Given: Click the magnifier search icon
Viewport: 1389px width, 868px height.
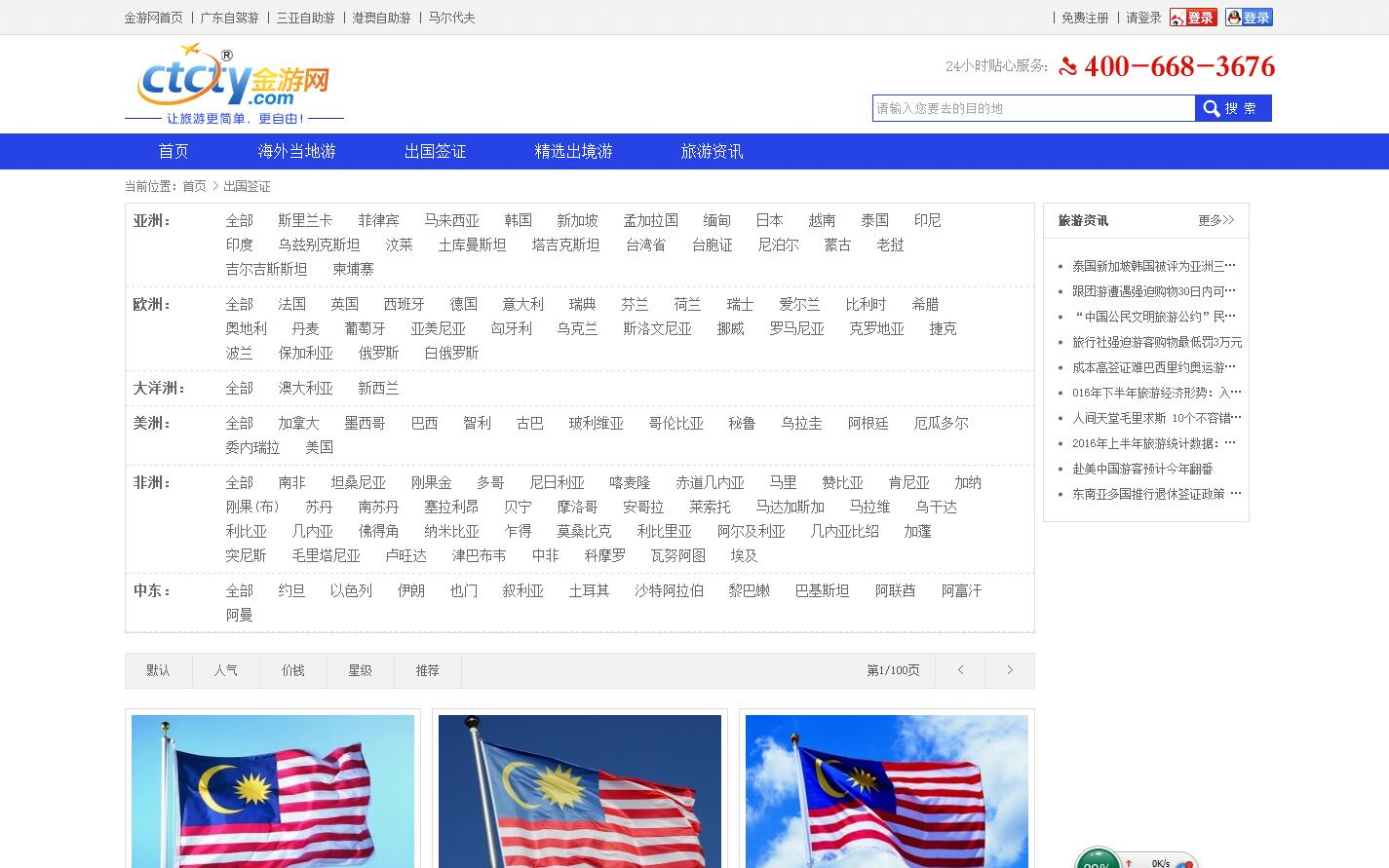Looking at the screenshot, I should coord(1210,108).
